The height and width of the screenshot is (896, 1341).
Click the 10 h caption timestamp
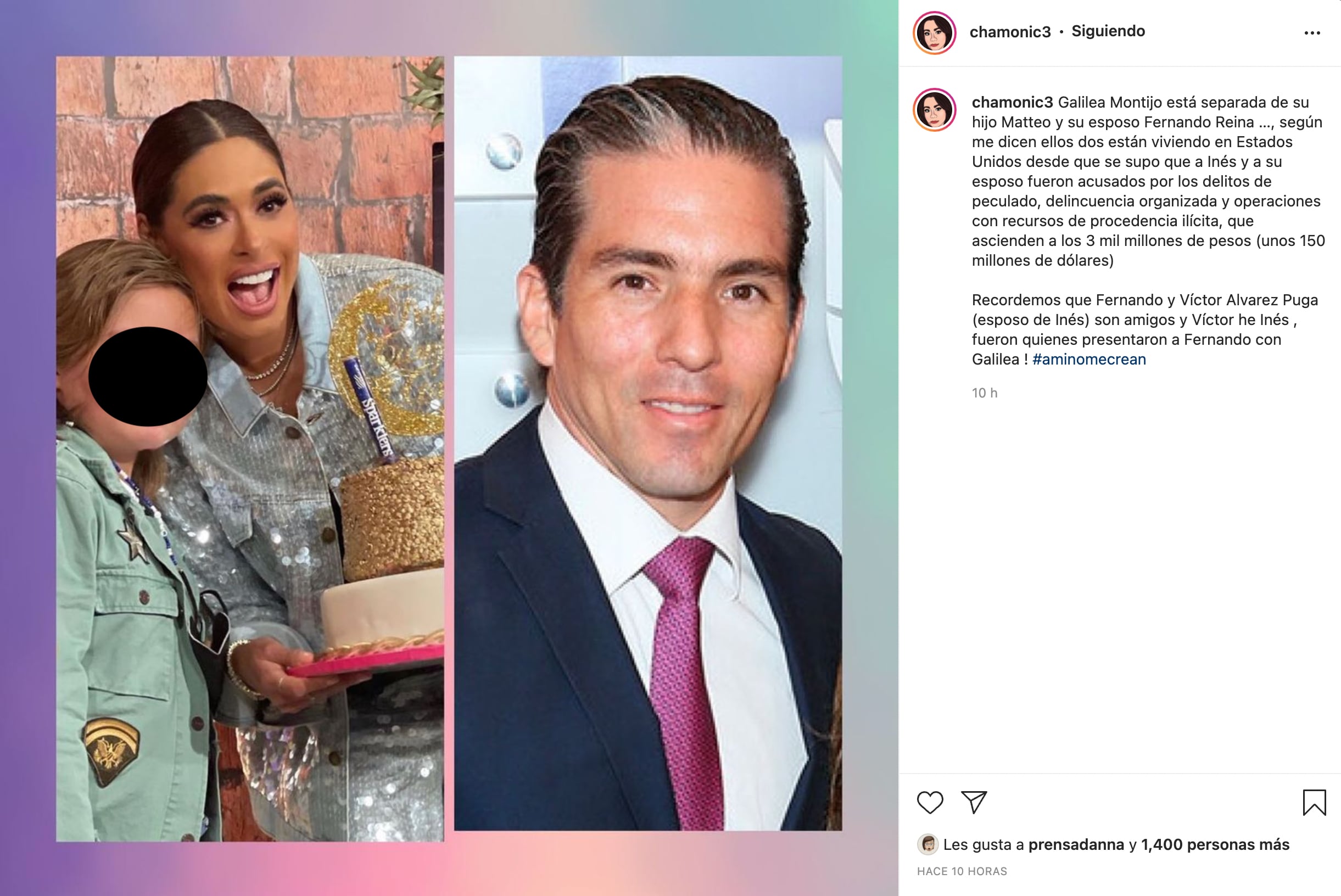click(x=984, y=393)
